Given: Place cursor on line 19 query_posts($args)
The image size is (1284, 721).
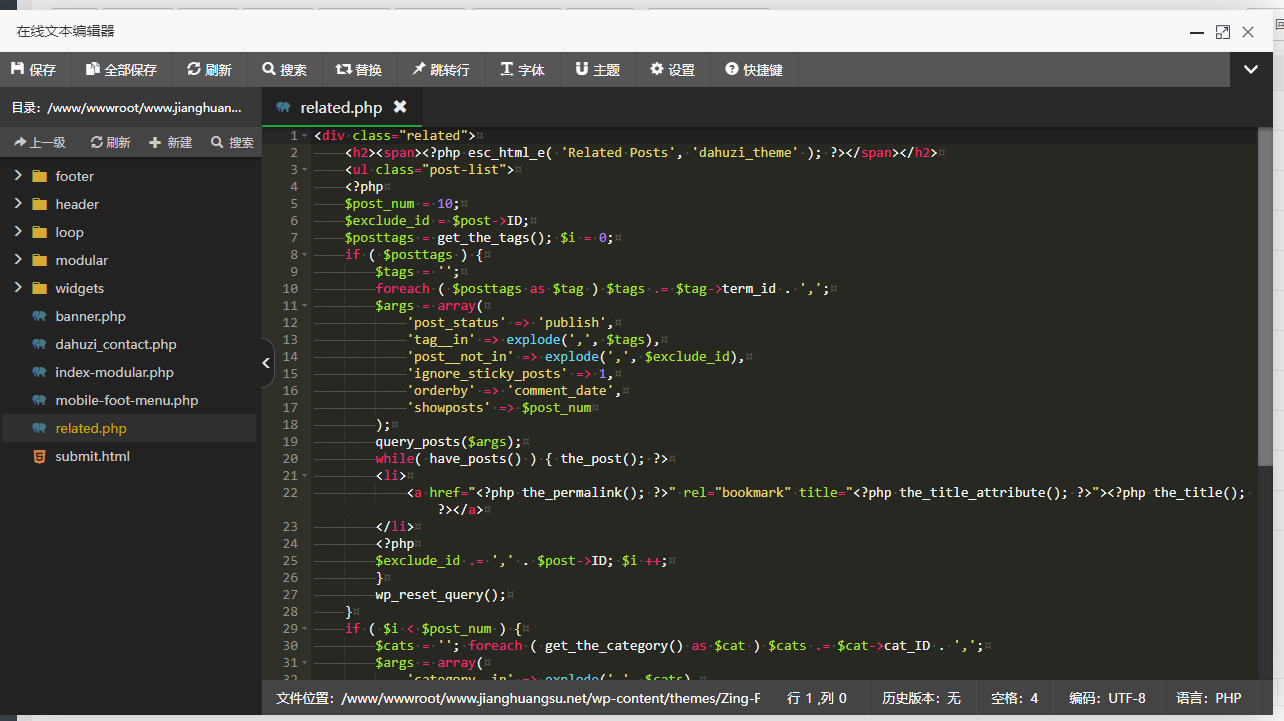Looking at the screenshot, I should 448,442.
